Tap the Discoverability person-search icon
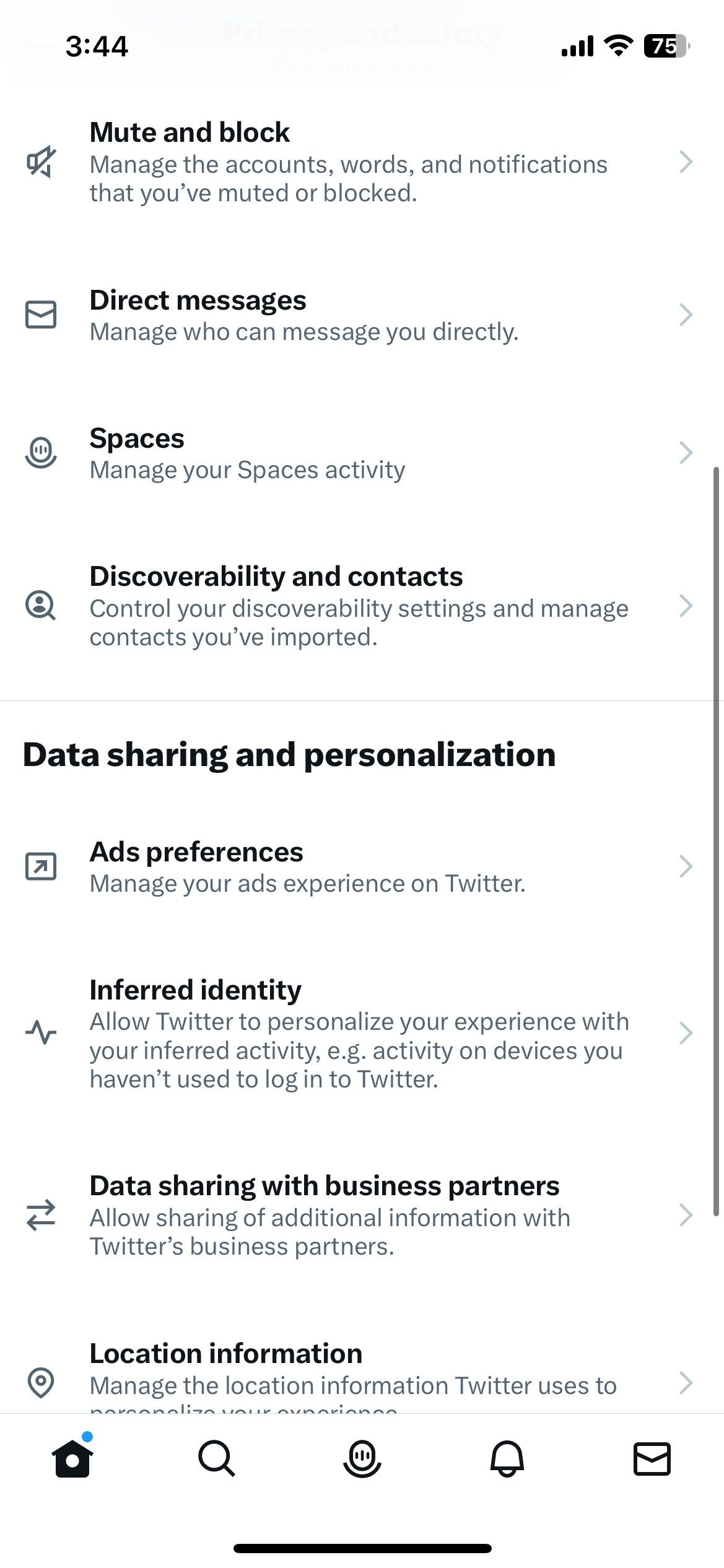 (41, 606)
